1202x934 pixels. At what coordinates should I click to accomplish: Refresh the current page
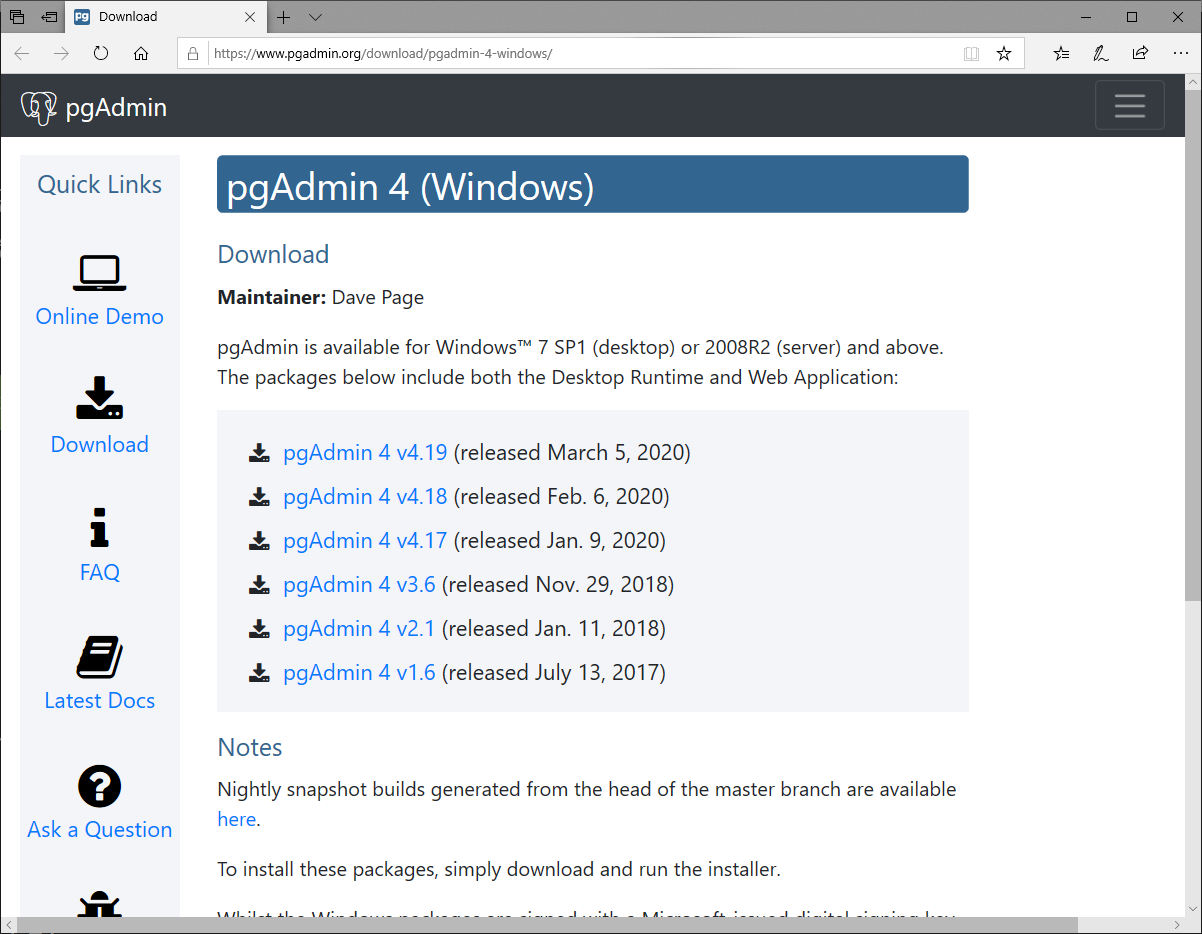click(101, 53)
